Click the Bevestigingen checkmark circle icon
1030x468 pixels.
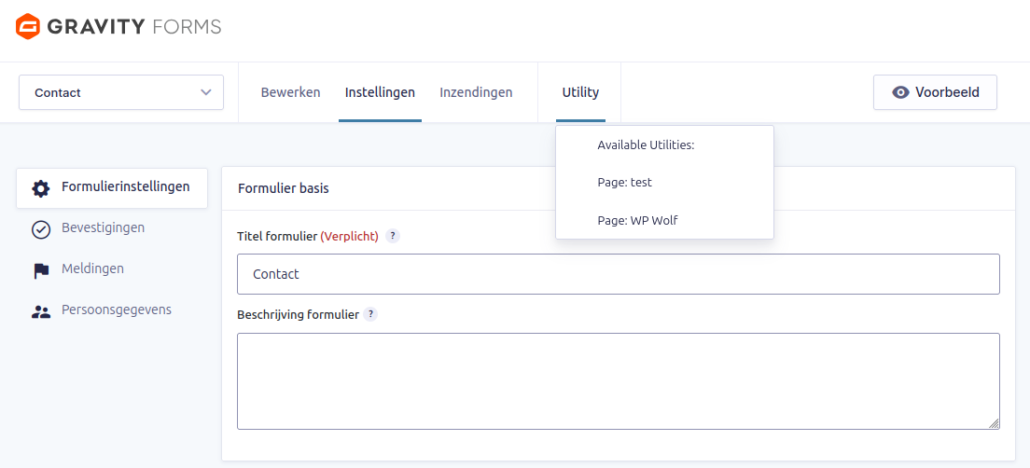41,229
